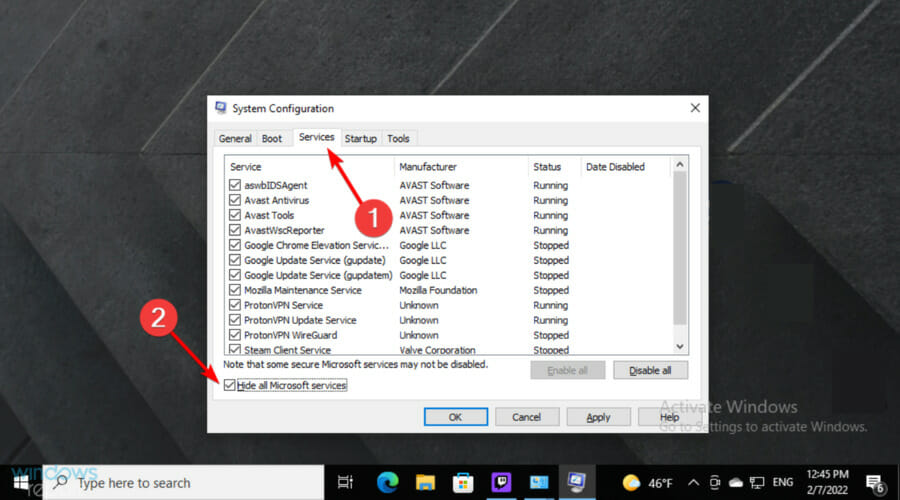Click the Meet Now tray icon
This screenshot has height=500, width=900.
coord(715,483)
